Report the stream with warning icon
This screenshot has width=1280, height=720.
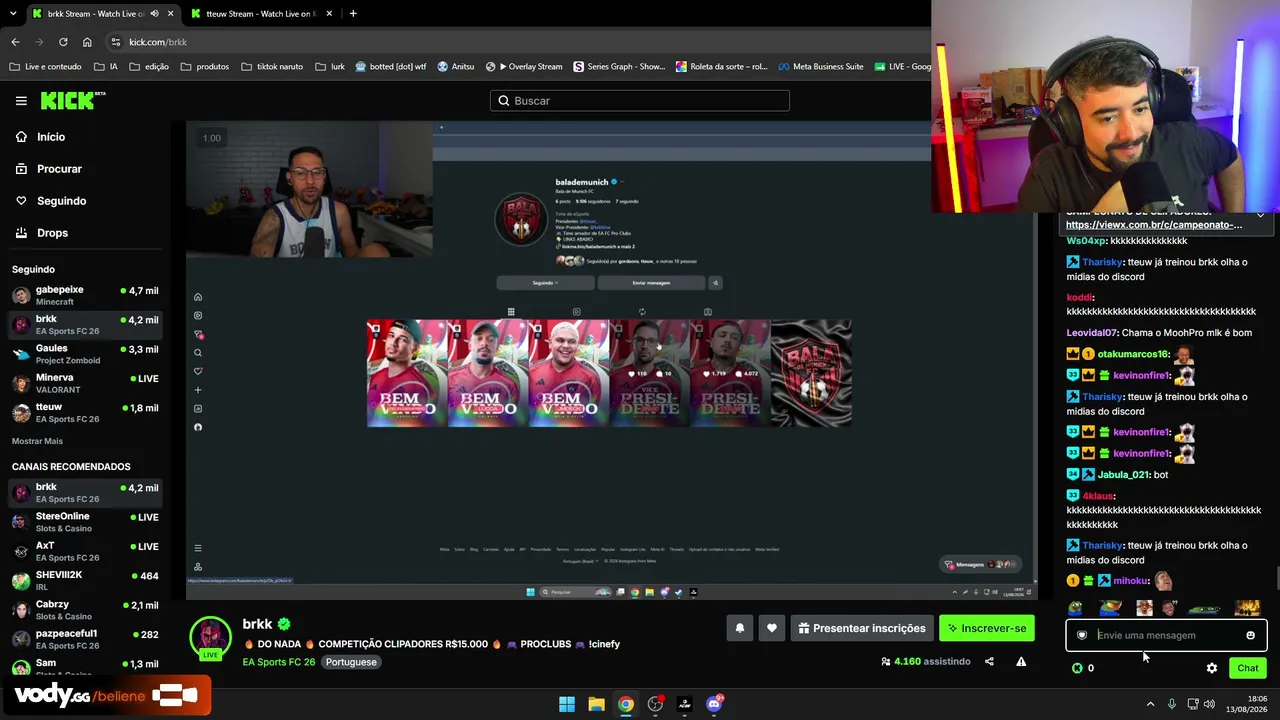(x=1021, y=661)
